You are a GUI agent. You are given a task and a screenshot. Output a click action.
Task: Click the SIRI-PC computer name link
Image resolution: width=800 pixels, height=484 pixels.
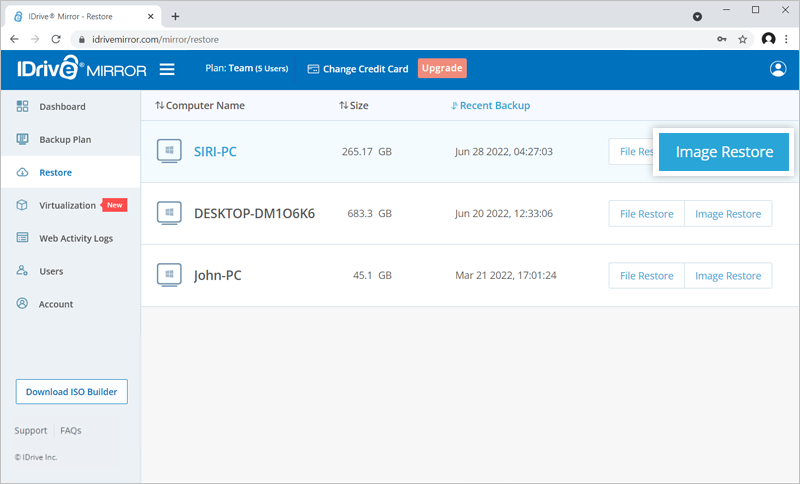coord(215,151)
